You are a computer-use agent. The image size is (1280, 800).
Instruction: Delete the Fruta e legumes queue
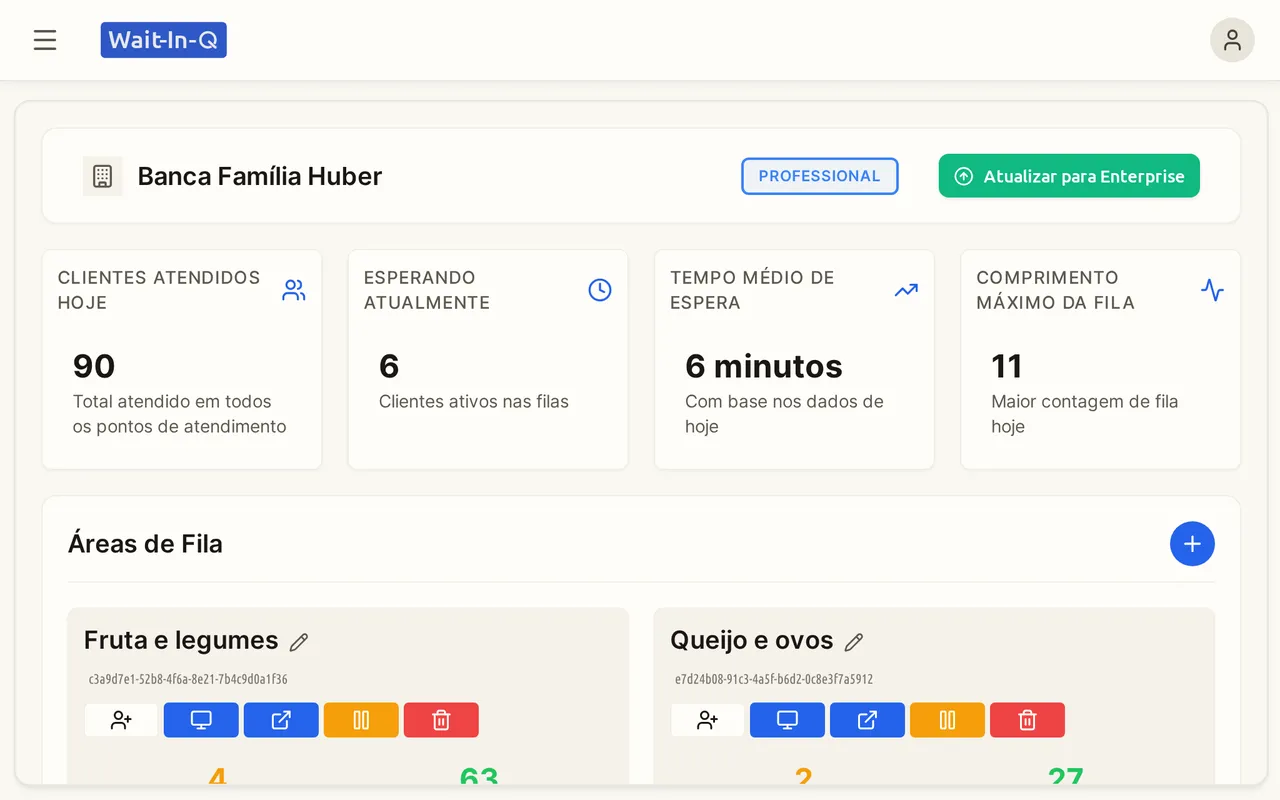[441, 720]
